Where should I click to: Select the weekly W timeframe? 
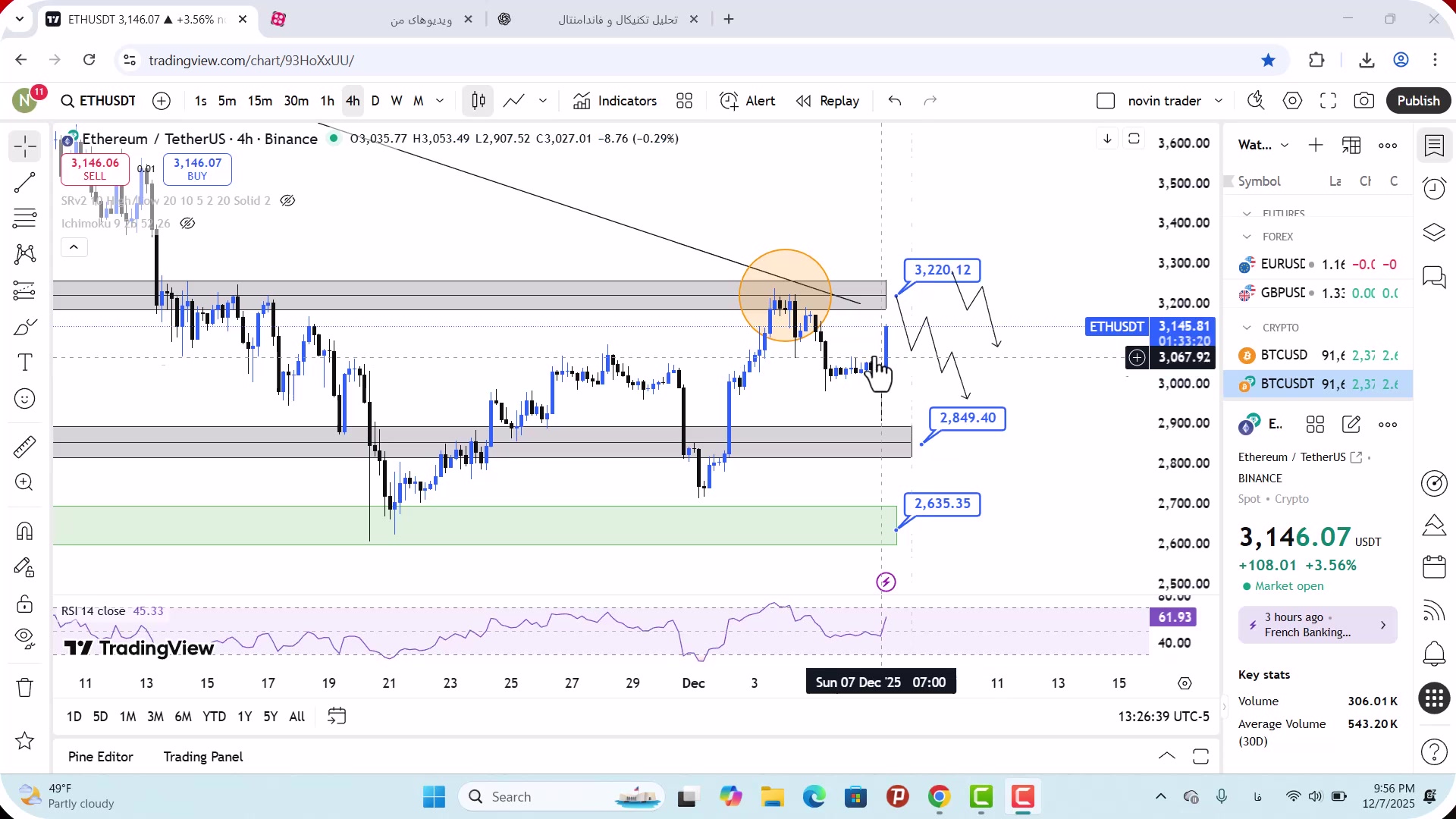click(x=397, y=101)
